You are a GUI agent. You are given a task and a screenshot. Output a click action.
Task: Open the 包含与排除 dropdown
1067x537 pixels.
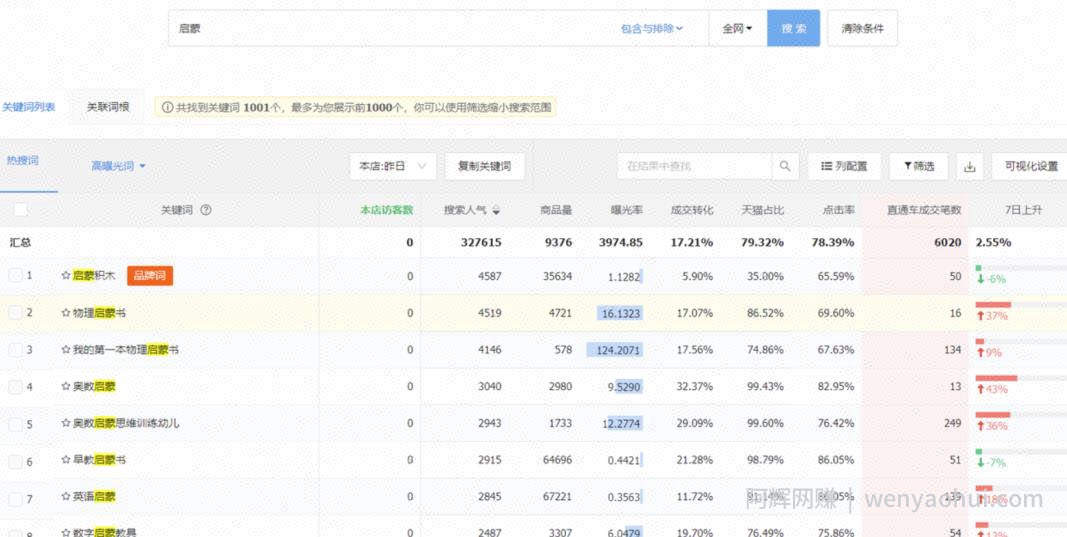pos(652,29)
